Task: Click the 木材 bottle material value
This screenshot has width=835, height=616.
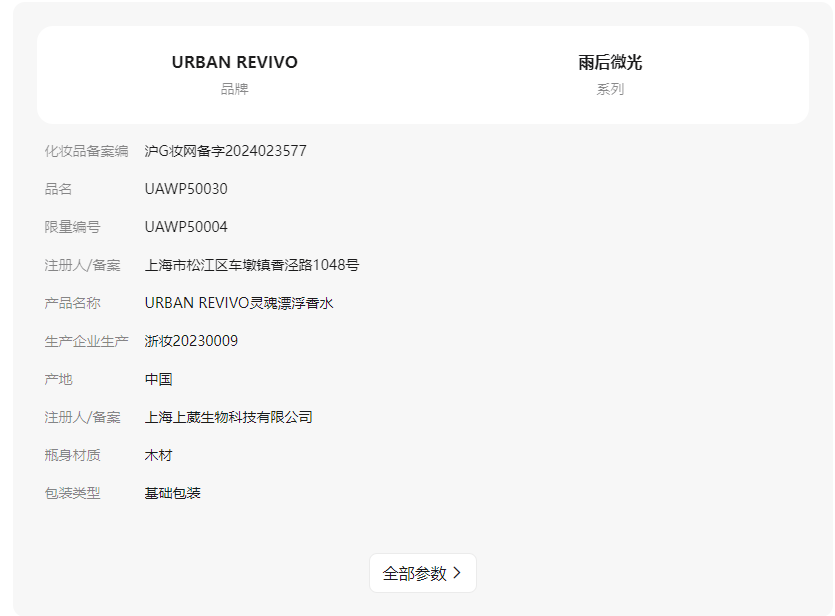Action: [158, 455]
